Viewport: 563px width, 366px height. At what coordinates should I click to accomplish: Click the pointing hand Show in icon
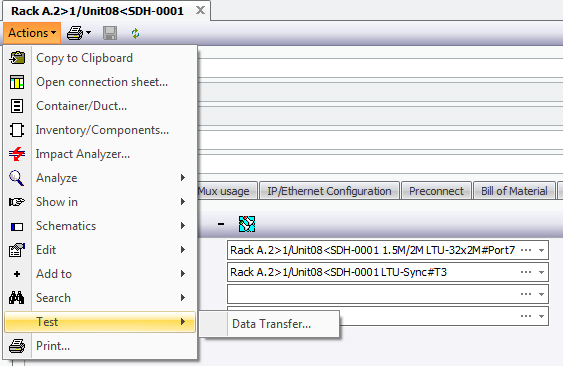[x=17, y=202]
